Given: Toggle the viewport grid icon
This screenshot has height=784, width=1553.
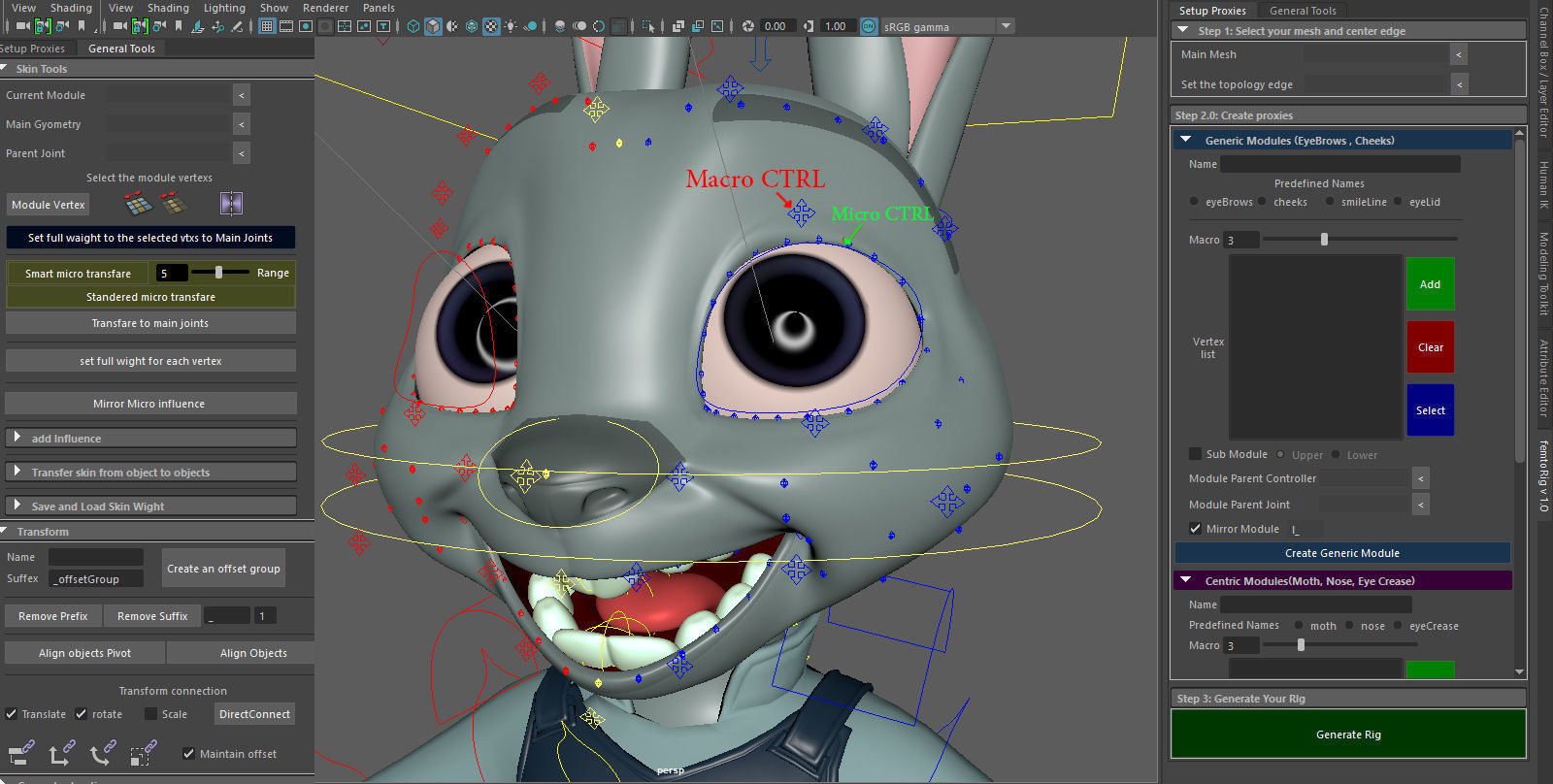Looking at the screenshot, I should point(267,26).
